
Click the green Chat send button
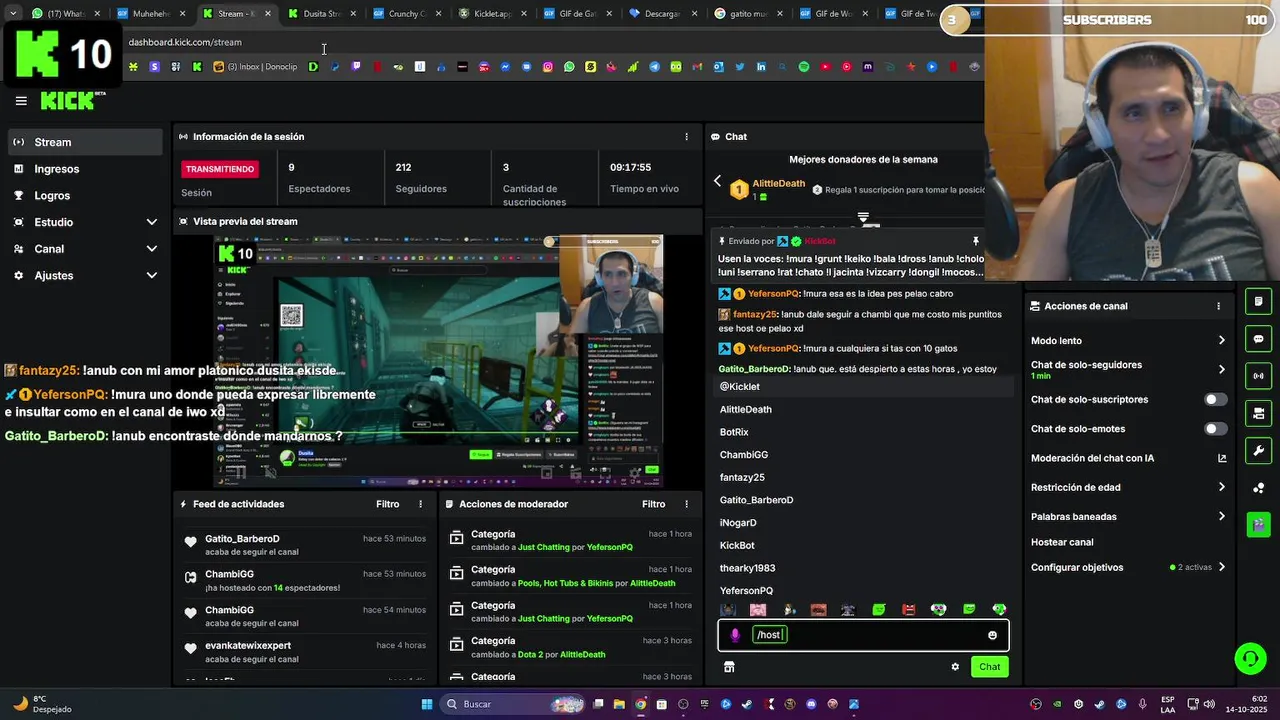989,667
